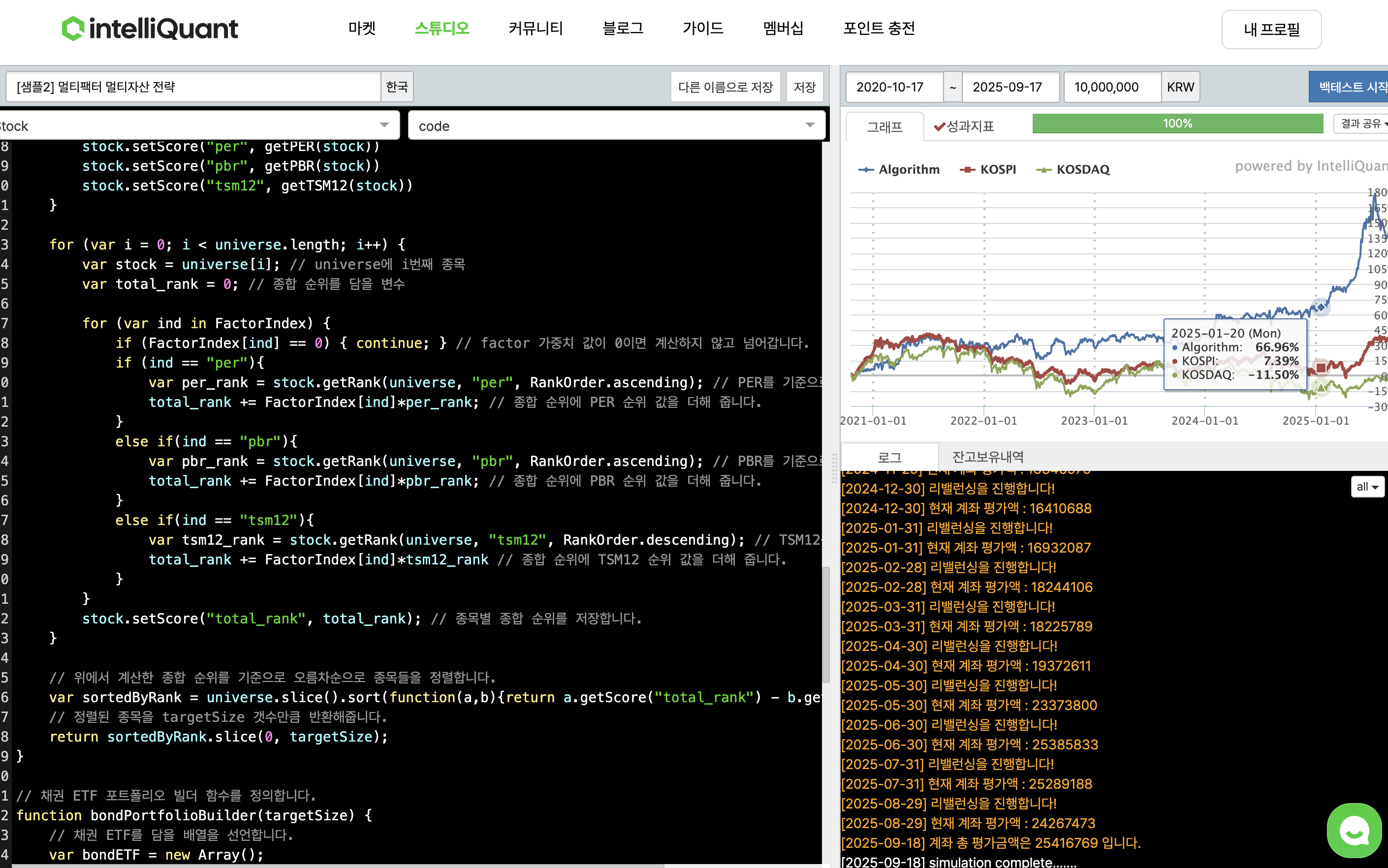1388x868 pixels.
Task: Click the intelliQuant logo icon
Action: pyautogui.click(x=73, y=28)
